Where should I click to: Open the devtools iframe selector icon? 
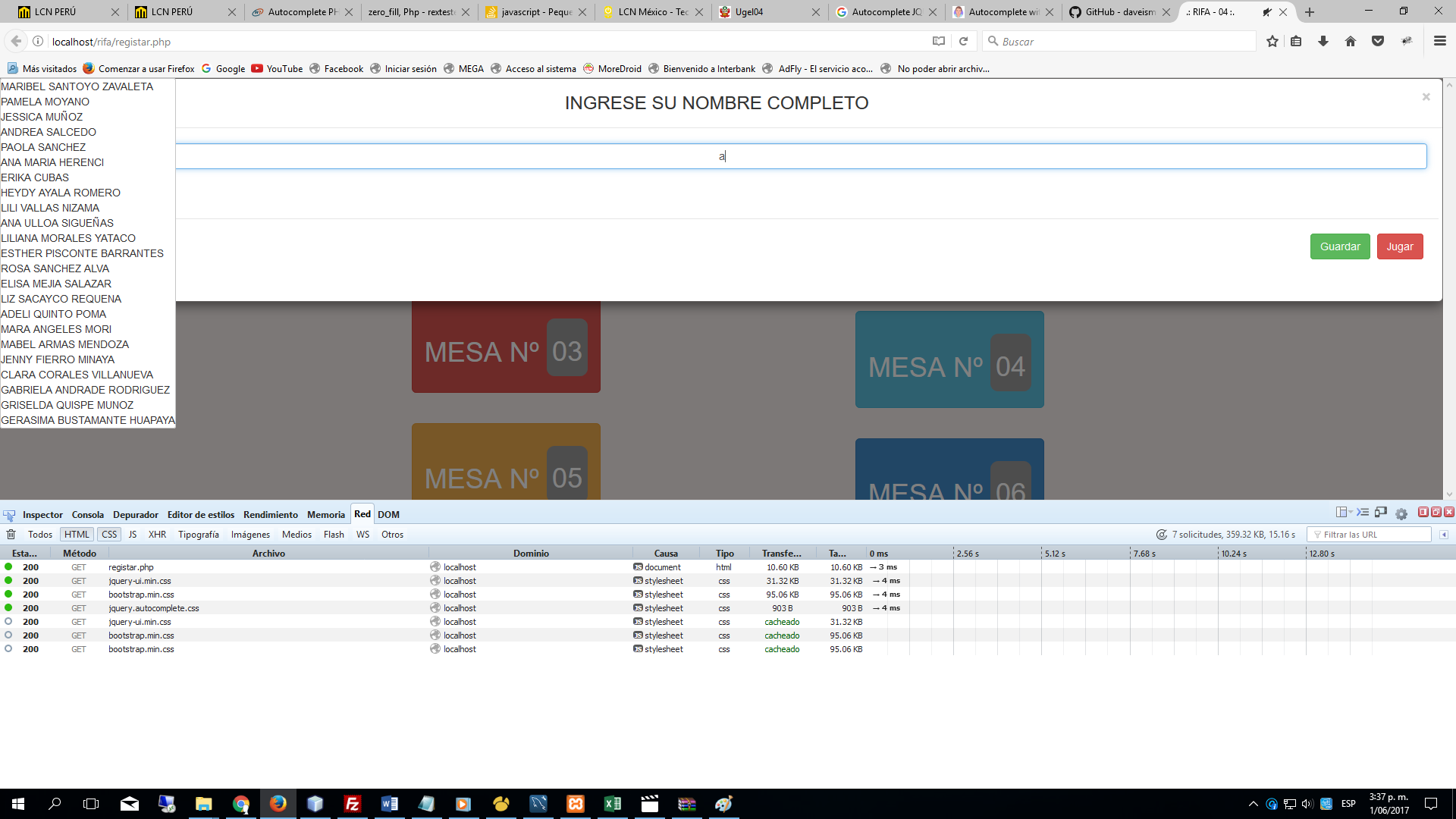pyautogui.click(x=1344, y=513)
